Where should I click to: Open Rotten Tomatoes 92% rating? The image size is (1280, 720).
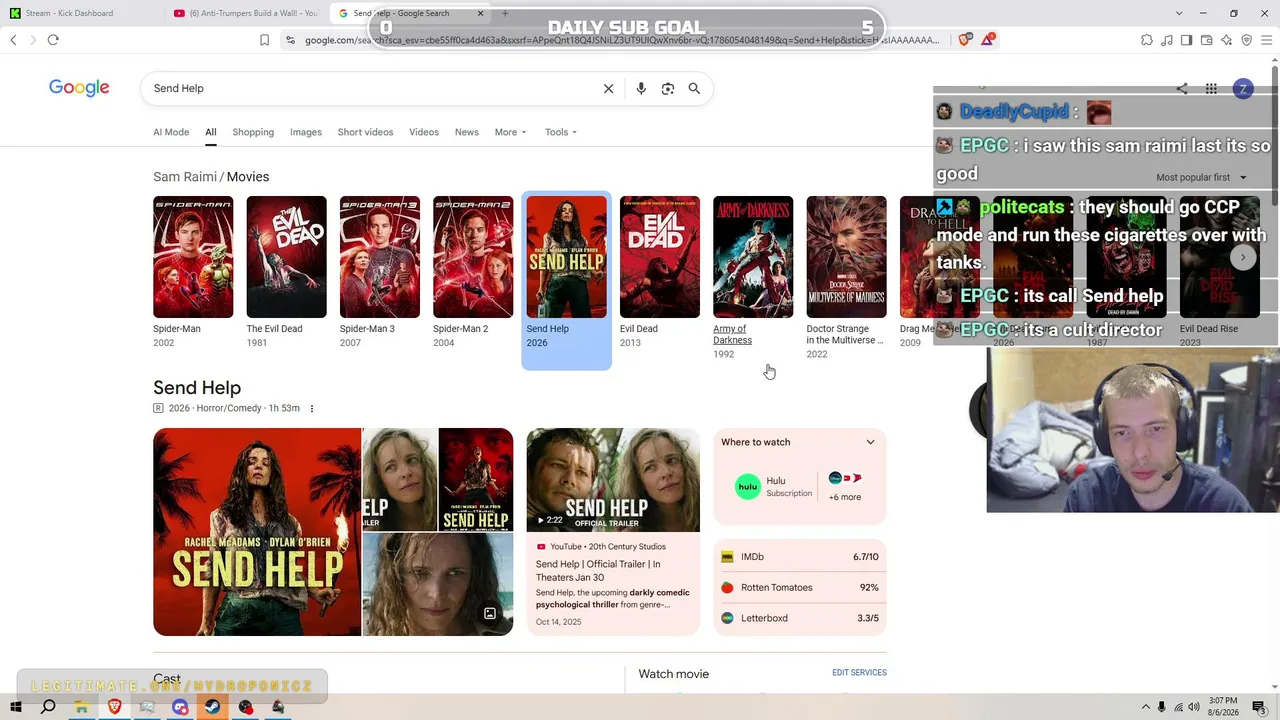click(800, 588)
